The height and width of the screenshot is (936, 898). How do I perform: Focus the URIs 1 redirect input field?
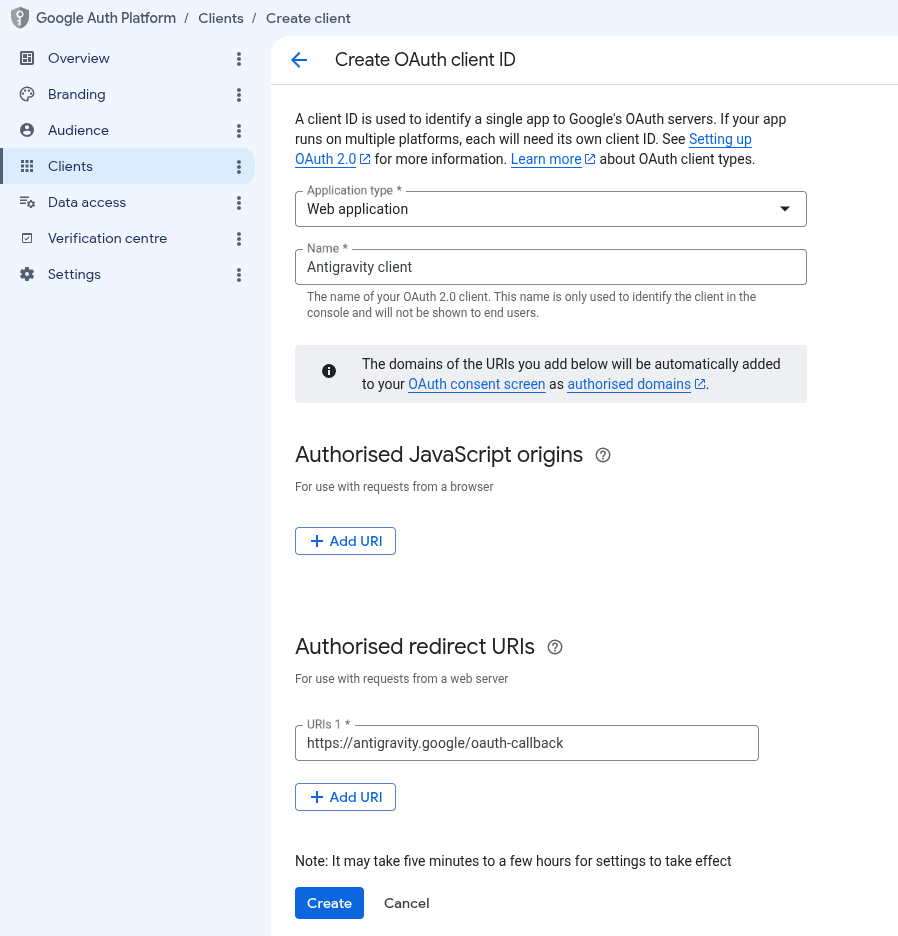(527, 743)
